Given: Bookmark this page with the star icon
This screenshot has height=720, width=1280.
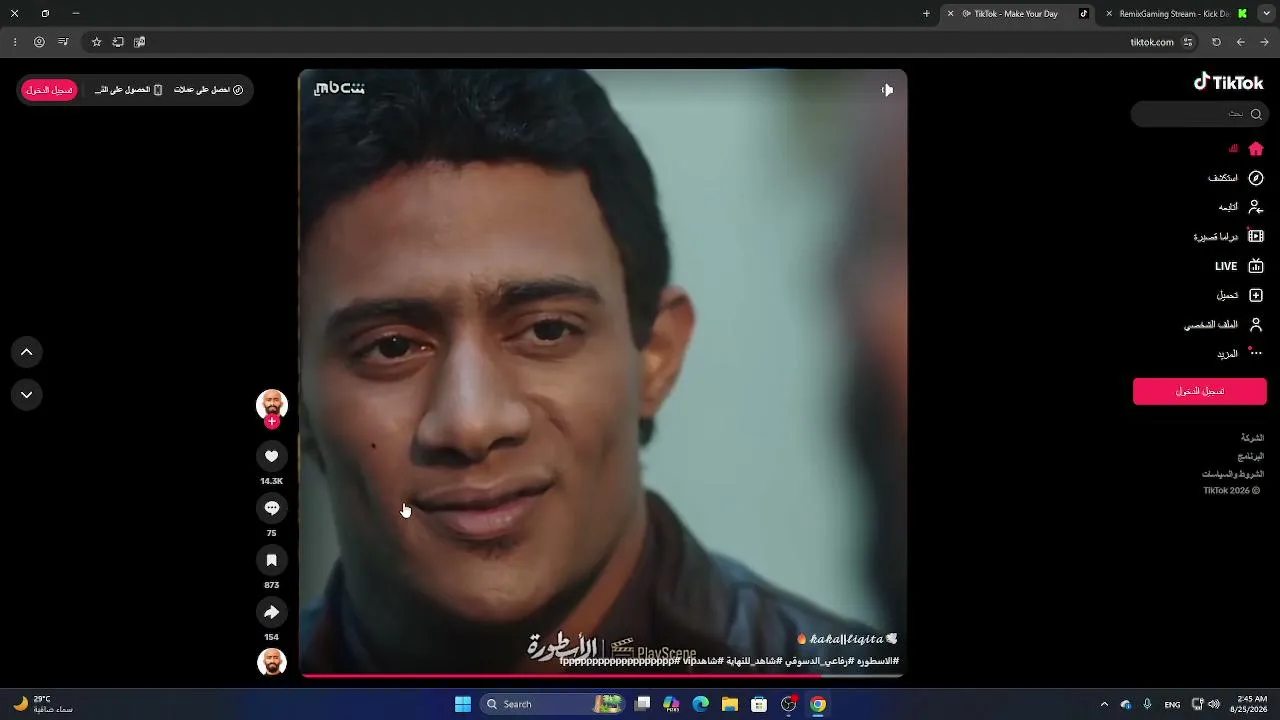Looking at the screenshot, I should point(96,42).
